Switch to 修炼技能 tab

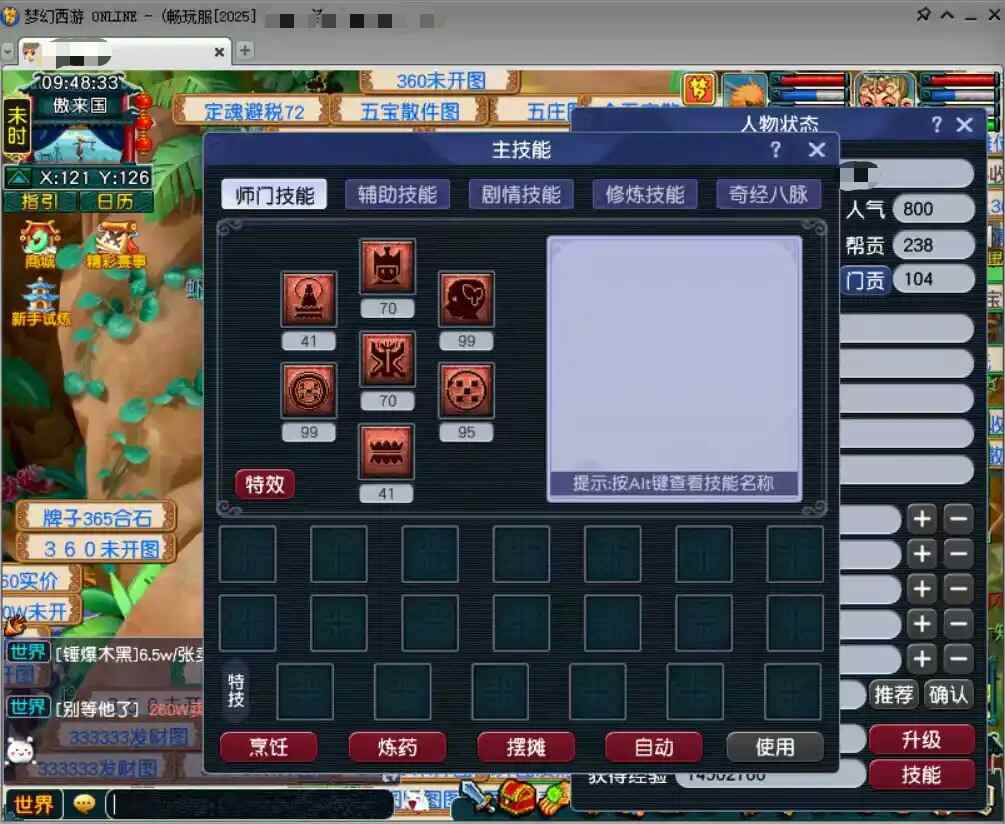tap(645, 195)
